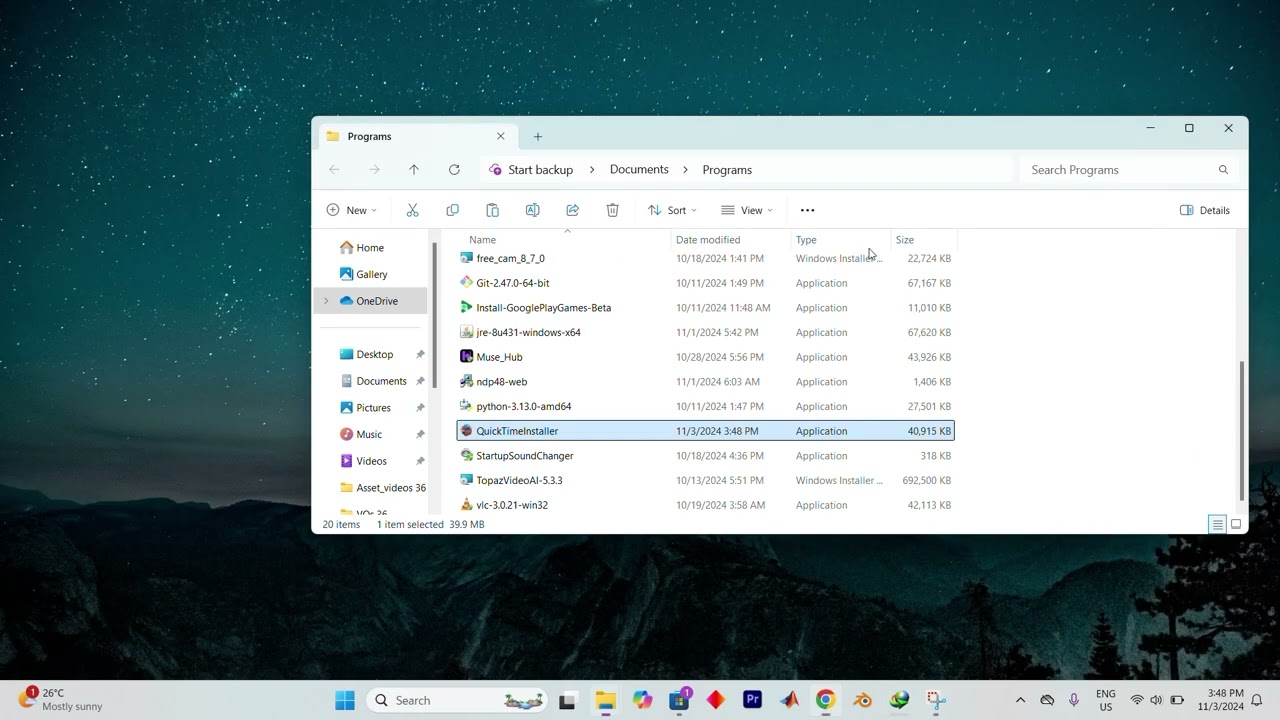
Task: Sort by Type column header
Action: (x=841, y=240)
